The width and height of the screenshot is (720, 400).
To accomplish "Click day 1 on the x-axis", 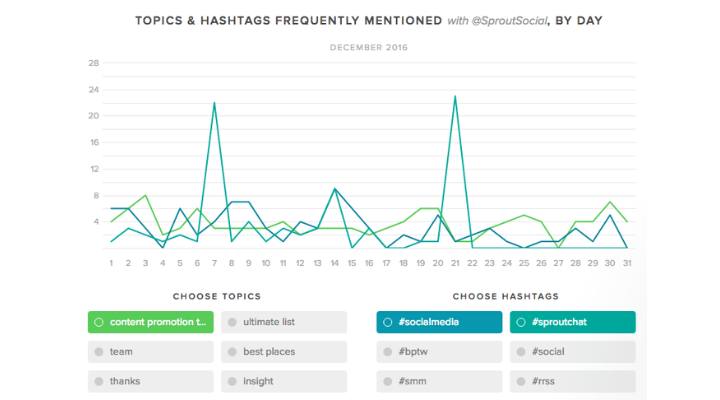I will click(111, 263).
